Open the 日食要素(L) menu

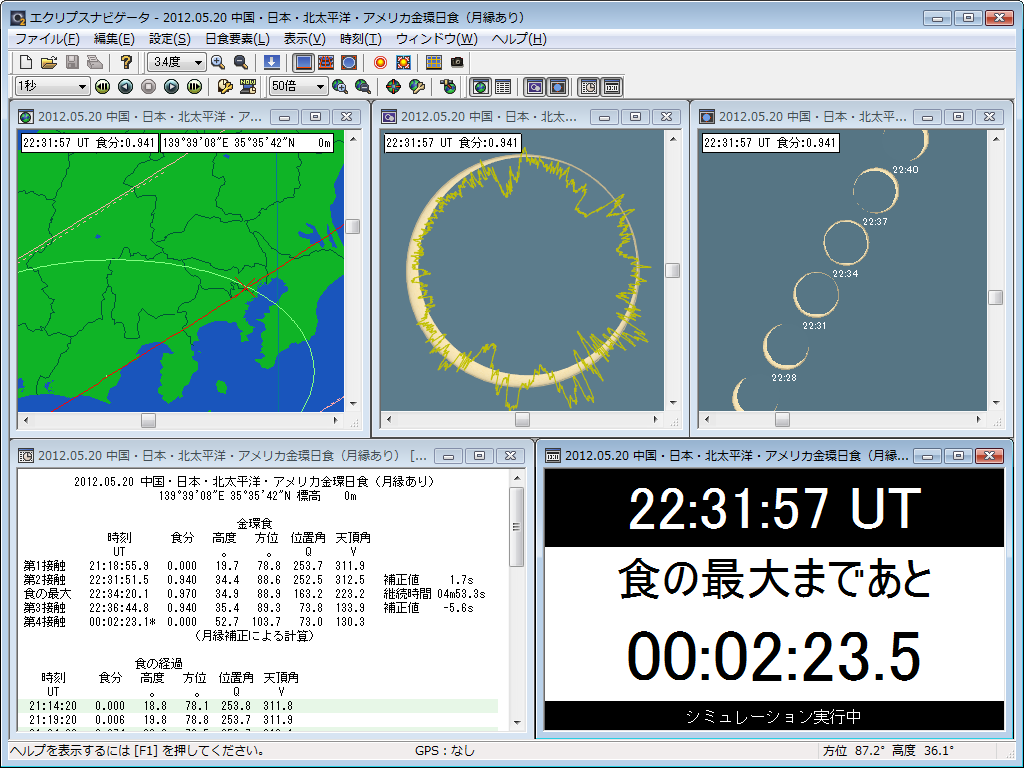[x=237, y=39]
